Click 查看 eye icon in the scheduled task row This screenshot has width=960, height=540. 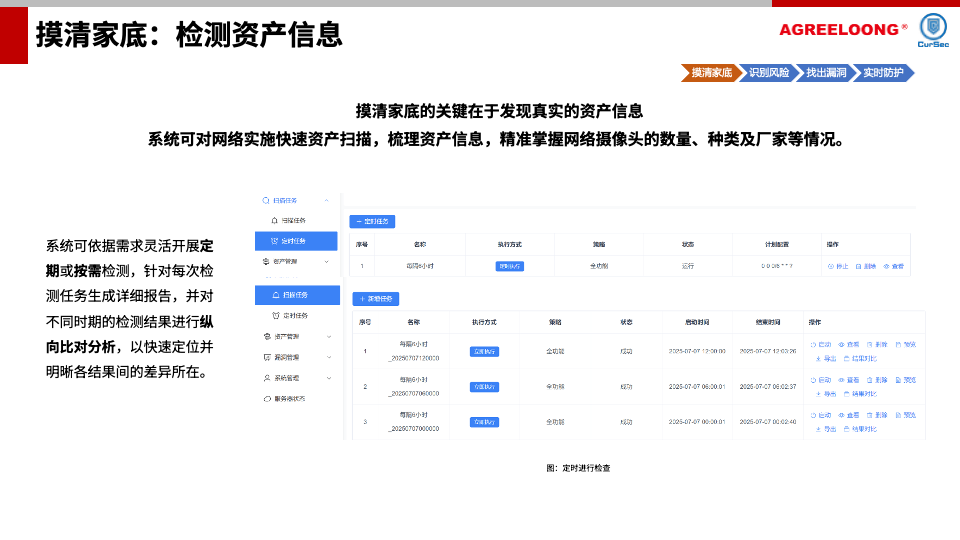coord(886,266)
